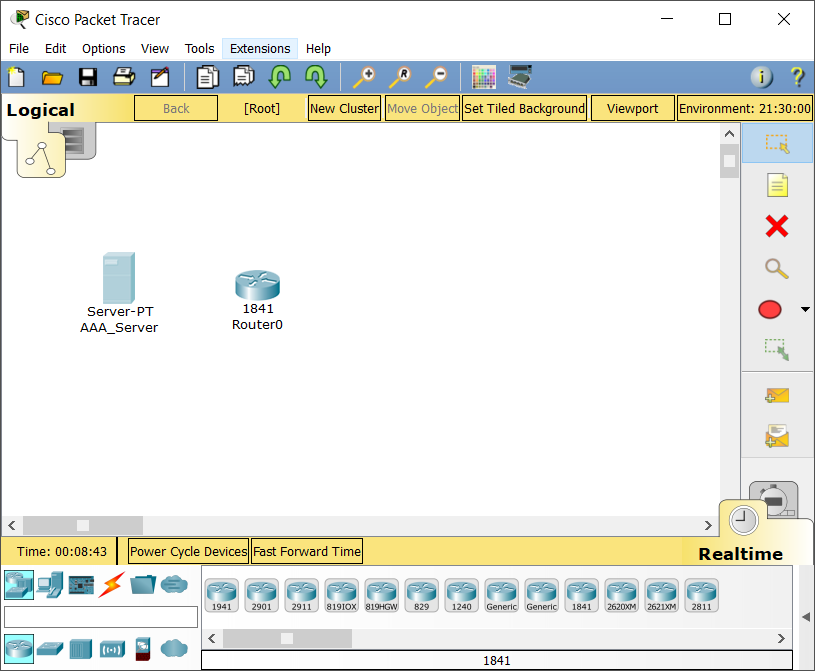Click Set Tiled Background
This screenshot has height=671, width=815.
524,108
